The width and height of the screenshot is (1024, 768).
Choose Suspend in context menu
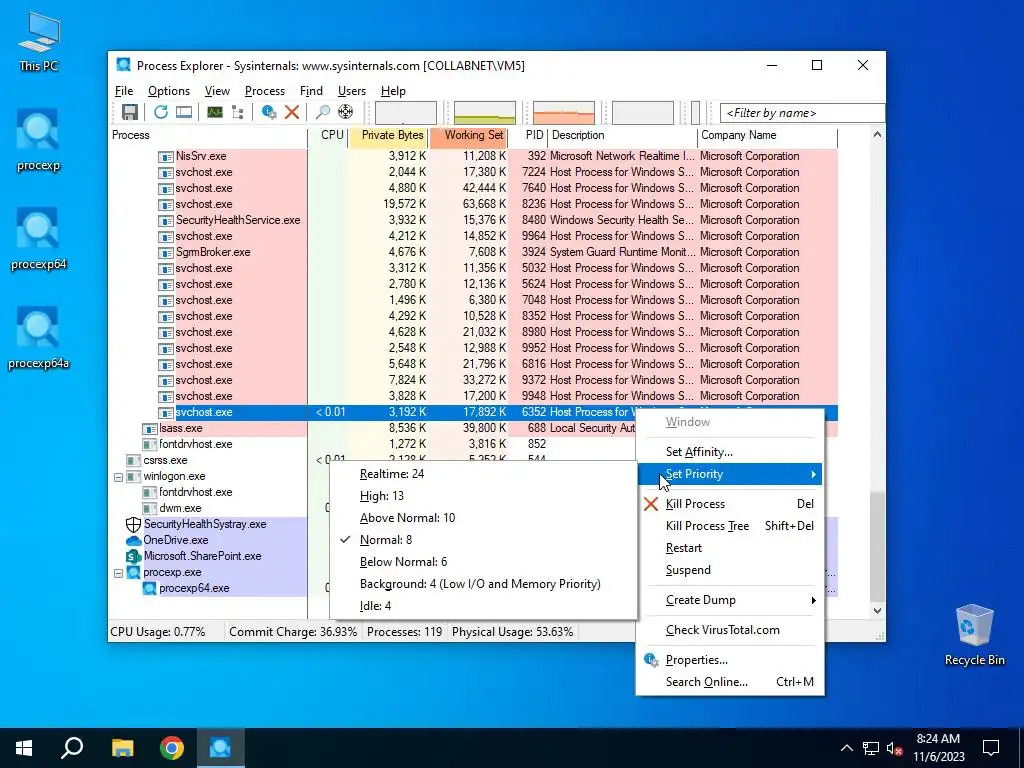729,570
